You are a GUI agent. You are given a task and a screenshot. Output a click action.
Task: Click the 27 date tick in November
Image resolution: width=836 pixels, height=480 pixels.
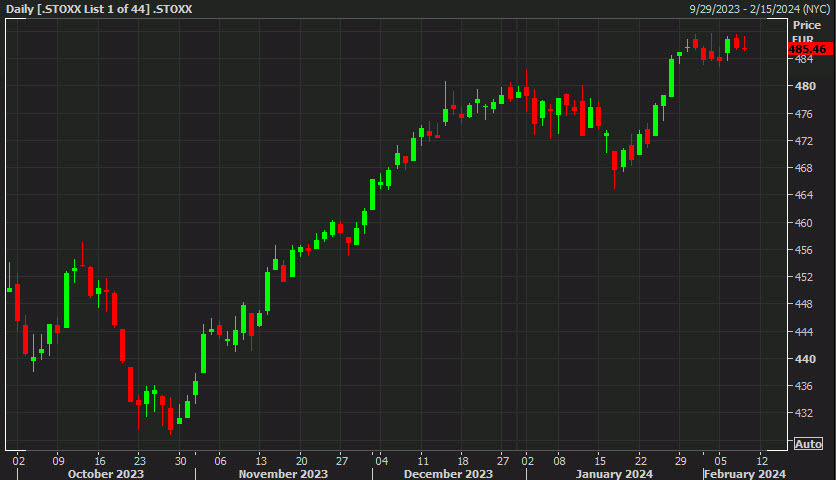pos(342,461)
